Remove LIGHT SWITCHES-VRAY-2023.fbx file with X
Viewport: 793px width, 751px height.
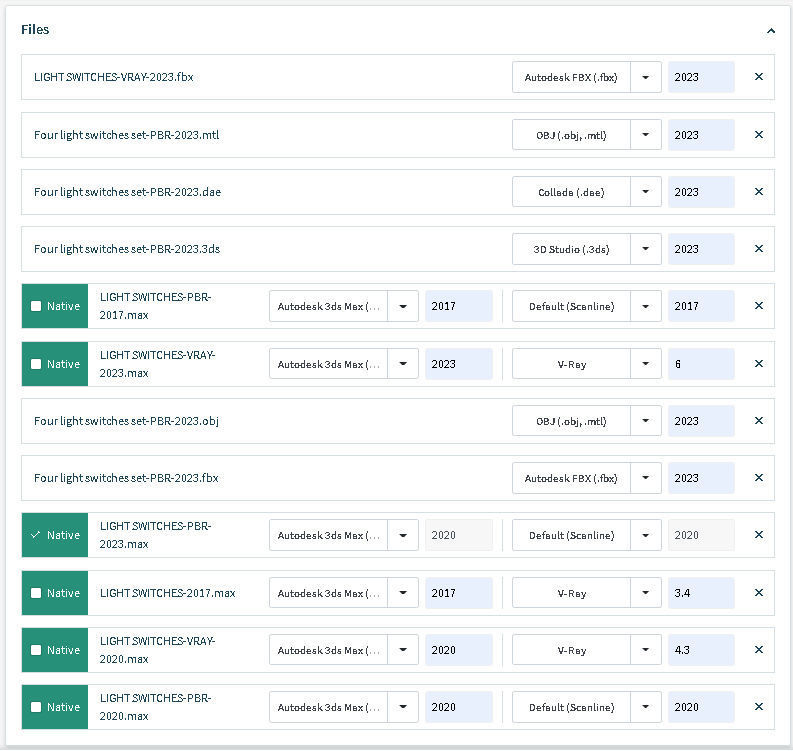point(758,77)
